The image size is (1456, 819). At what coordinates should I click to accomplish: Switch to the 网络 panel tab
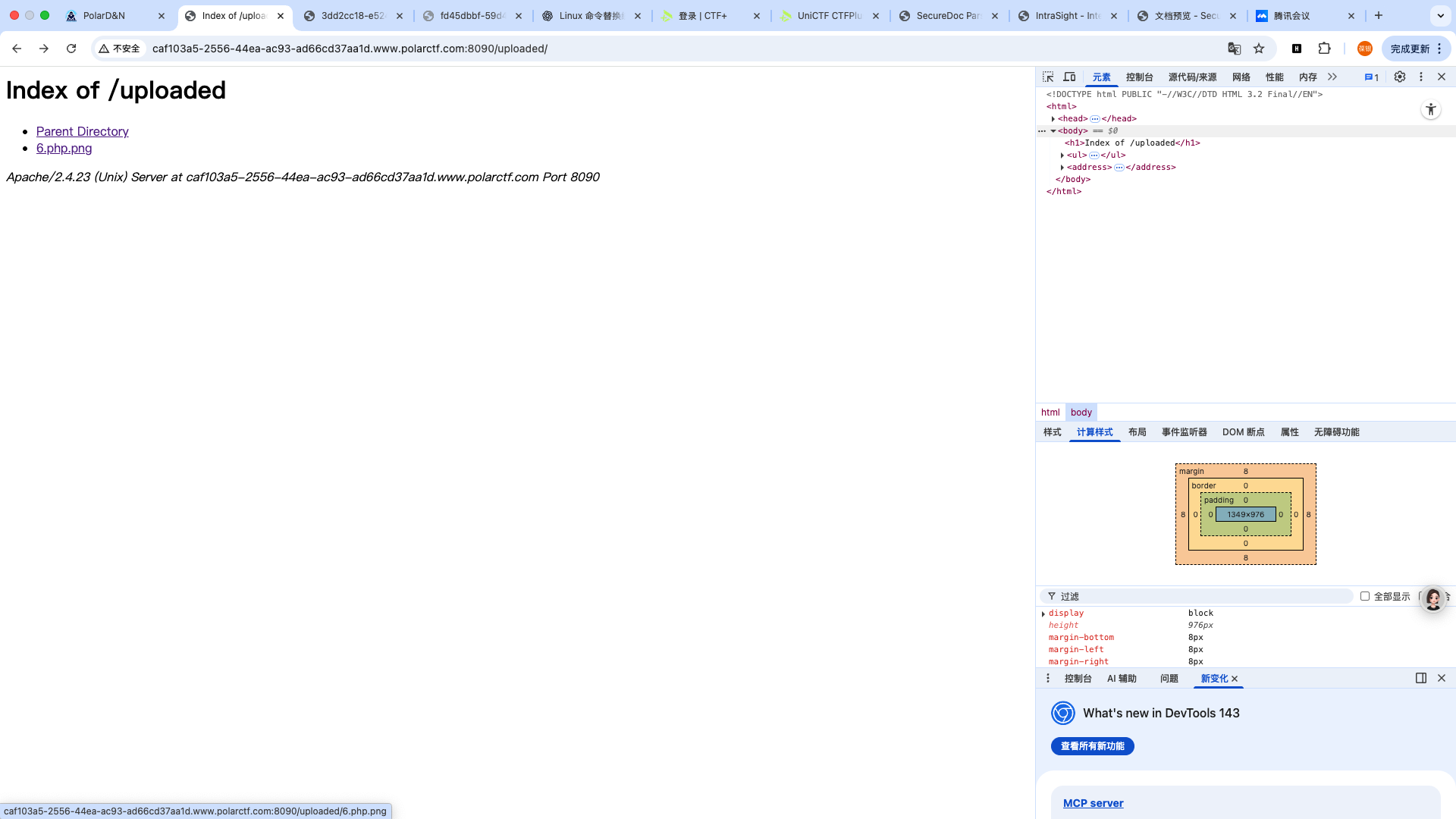[1241, 77]
